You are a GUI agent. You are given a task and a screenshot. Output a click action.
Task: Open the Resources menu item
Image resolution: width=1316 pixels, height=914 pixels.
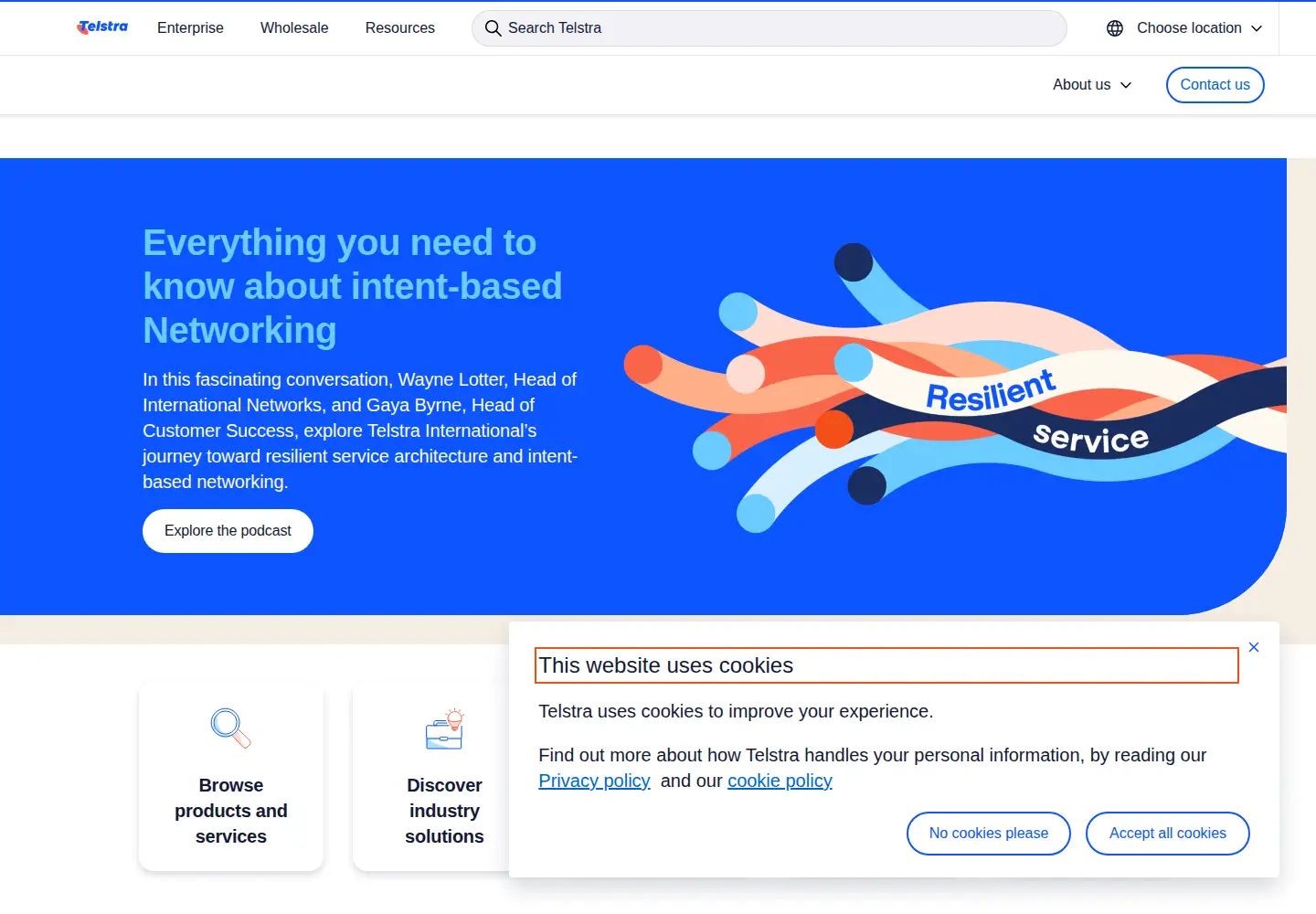(400, 27)
